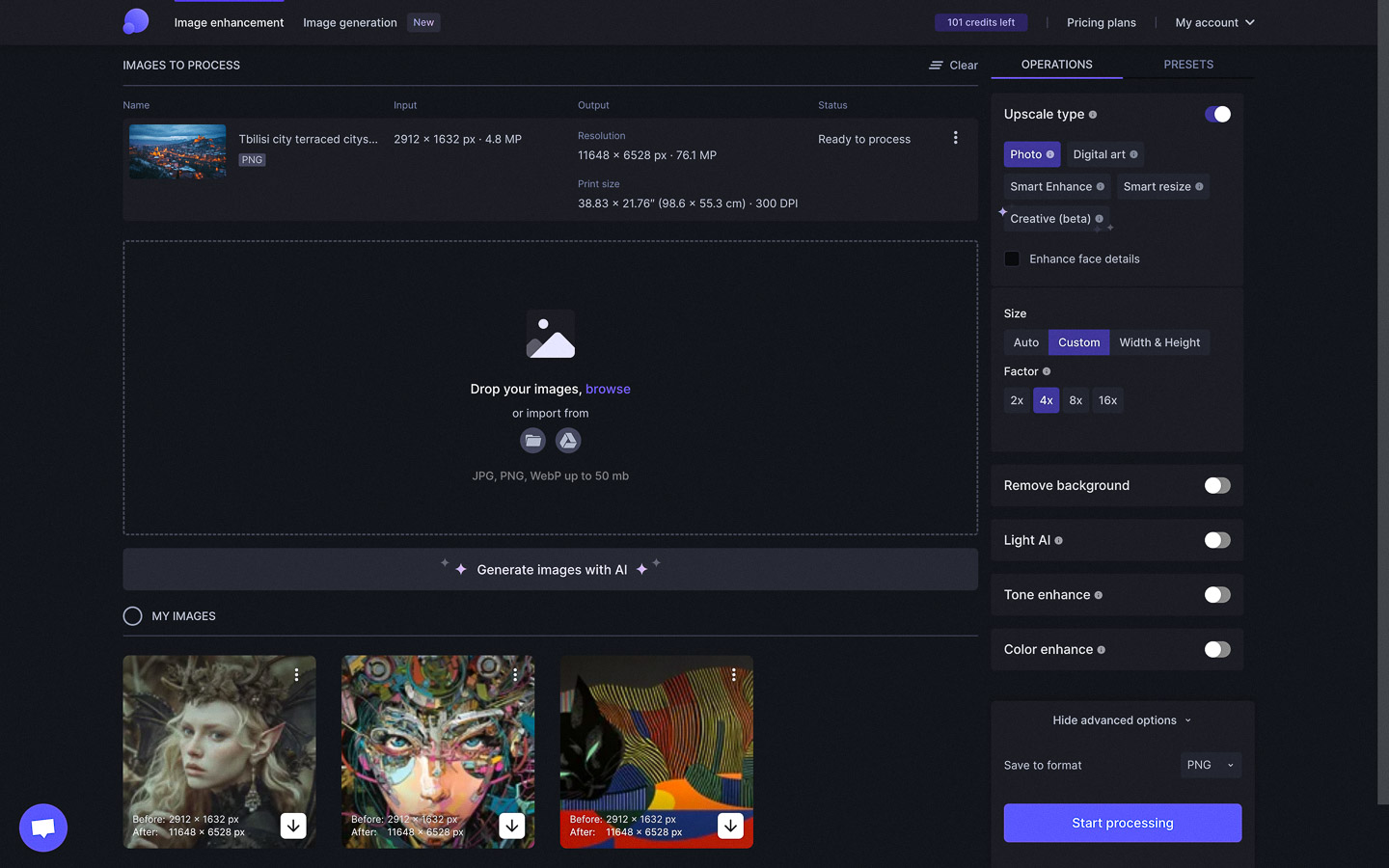Open the blonde elf woman thumbnail

pos(219,752)
